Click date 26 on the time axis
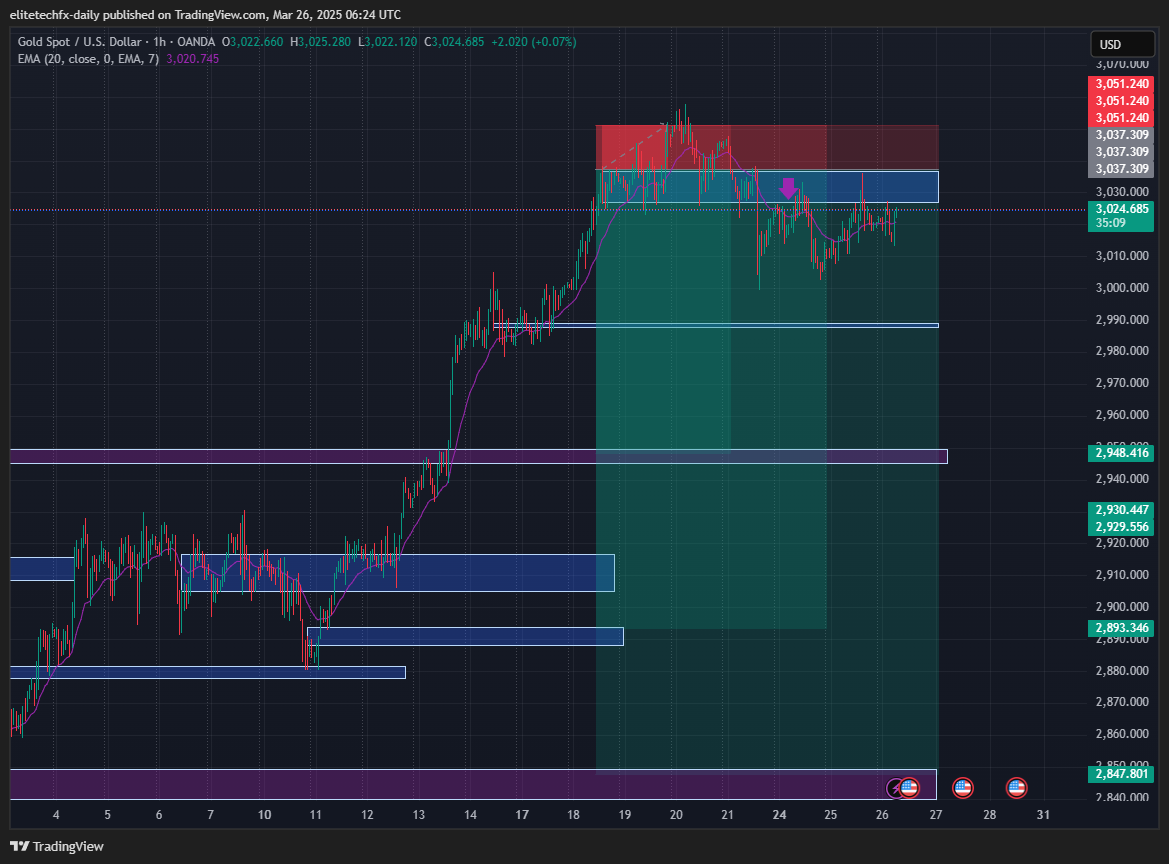1169x864 pixels. 882,815
